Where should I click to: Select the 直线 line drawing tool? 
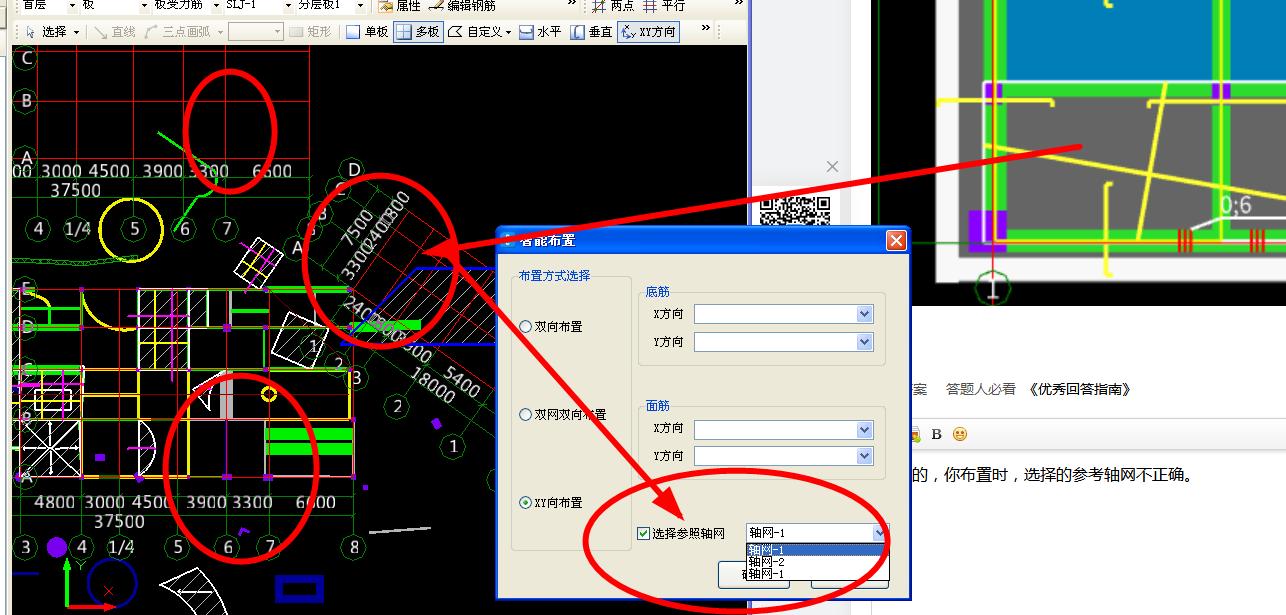[x=114, y=32]
